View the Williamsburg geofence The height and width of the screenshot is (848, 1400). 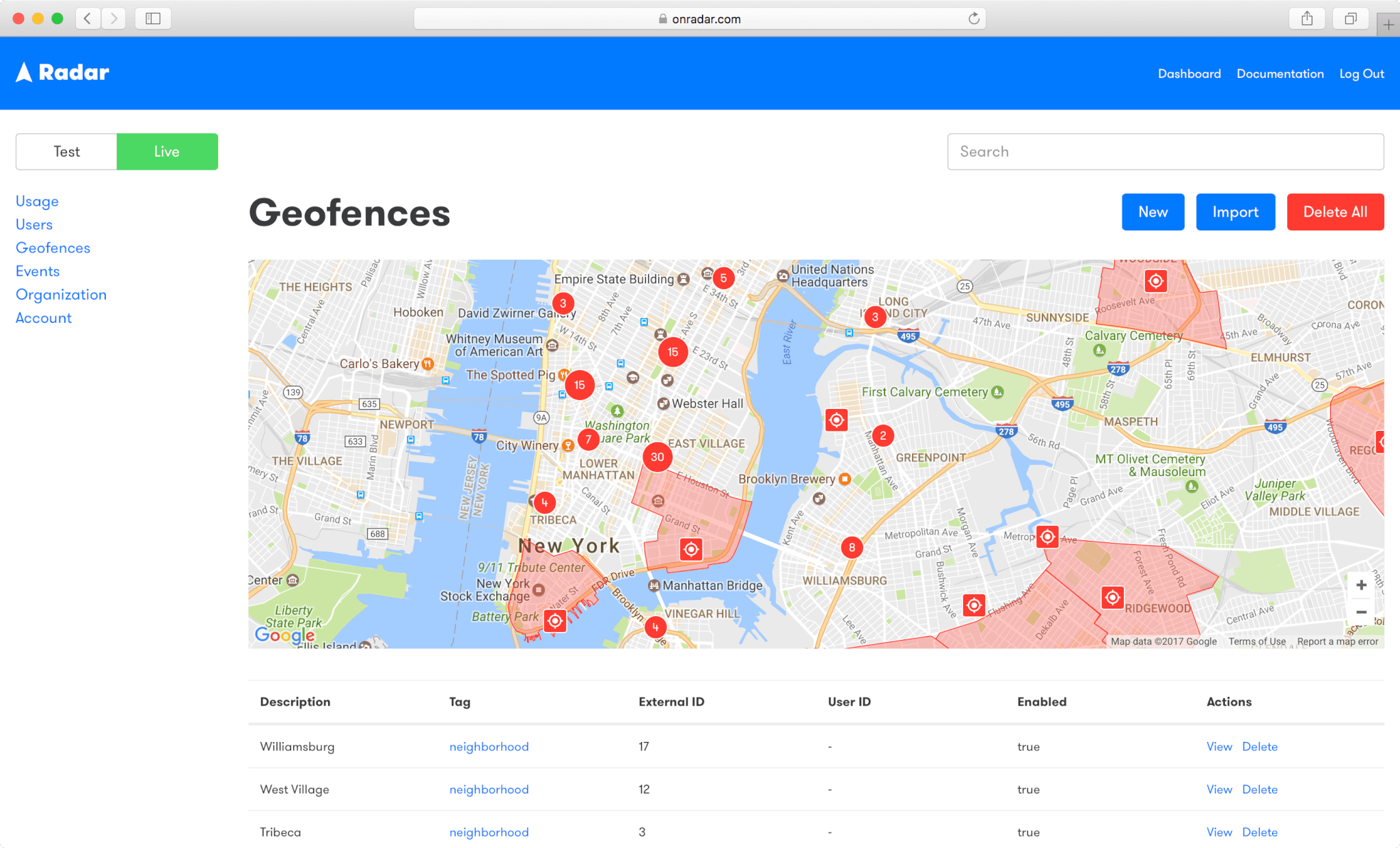point(1219,746)
